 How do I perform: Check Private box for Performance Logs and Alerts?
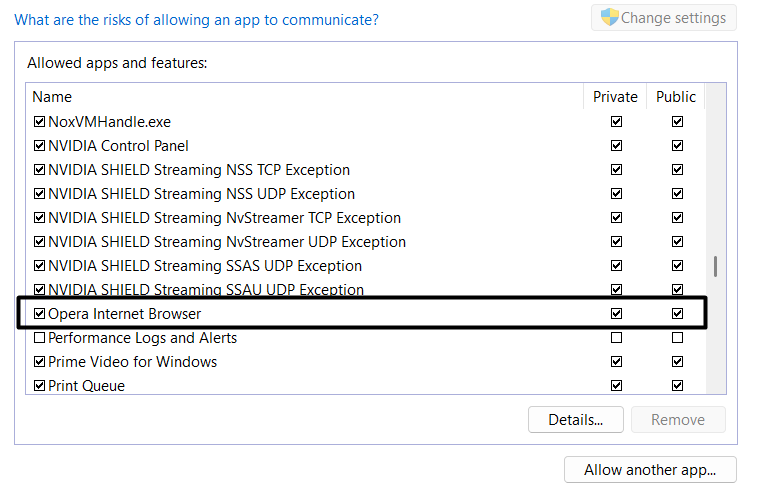pyautogui.click(x=616, y=338)
